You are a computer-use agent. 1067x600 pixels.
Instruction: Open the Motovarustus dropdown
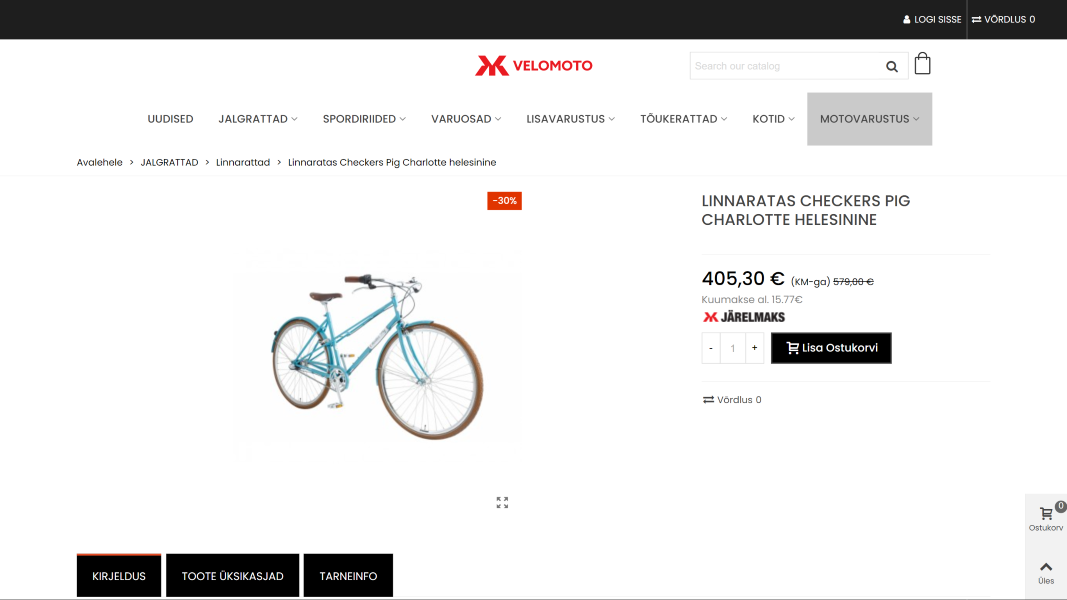pos(869,119)
